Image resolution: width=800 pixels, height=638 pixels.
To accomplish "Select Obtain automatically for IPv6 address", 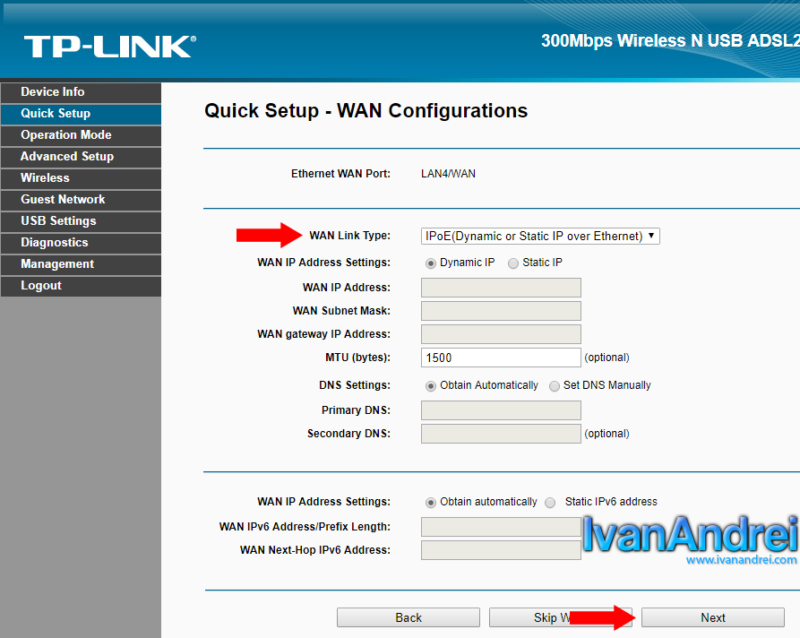I will 431,502.
